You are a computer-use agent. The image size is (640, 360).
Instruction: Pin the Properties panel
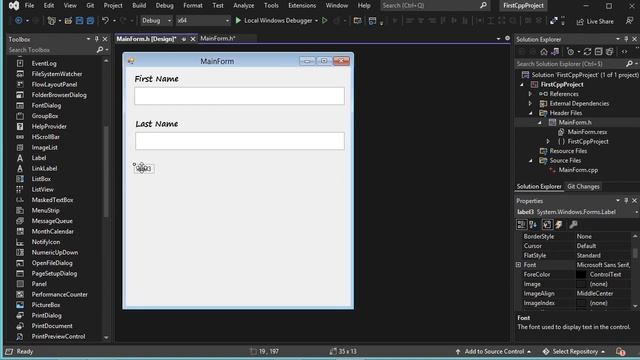pos(626,201)
